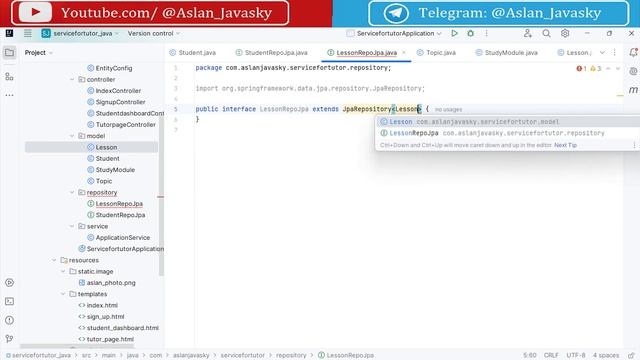Debug ServicefortutorApplication with bug icon
This screenshot has height=360, width=640.
pos(471,33)
